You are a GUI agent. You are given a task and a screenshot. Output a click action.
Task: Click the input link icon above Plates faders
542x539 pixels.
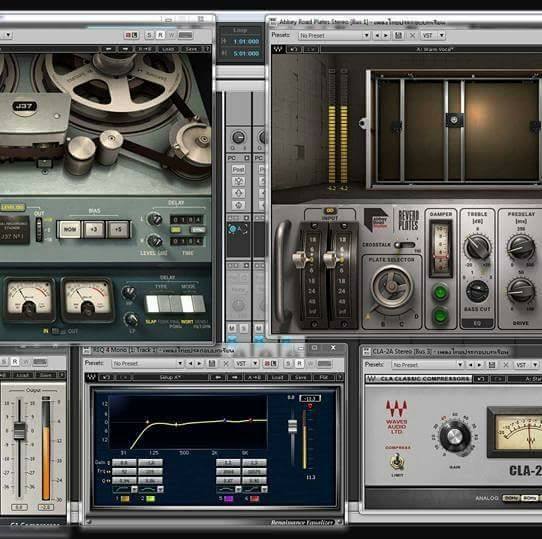[x=329, y=211]
